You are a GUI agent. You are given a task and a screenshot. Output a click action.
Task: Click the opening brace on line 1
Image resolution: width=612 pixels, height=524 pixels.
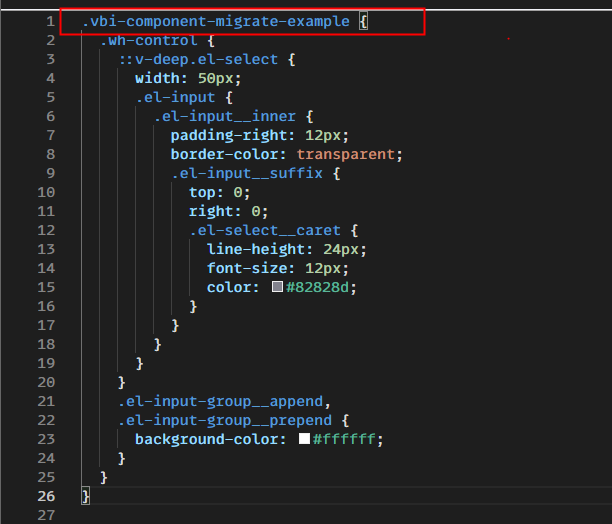(363, 21)
